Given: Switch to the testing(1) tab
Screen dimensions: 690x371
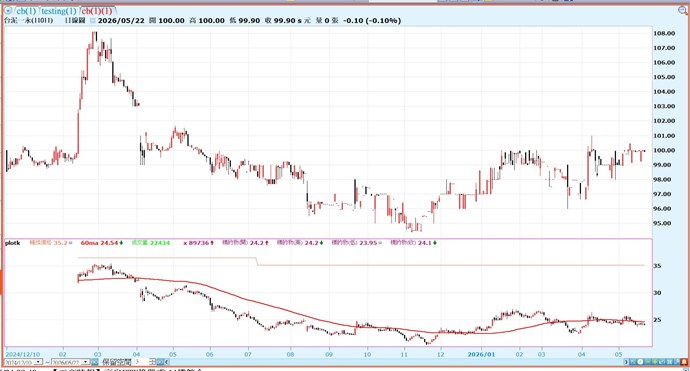Looking at the screenshot, I should 59,11.
